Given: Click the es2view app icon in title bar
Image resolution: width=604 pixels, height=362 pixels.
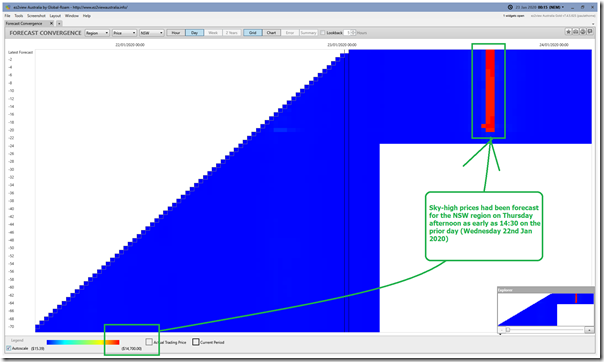Looking at the screenshot, I should (x=8, y=7).
